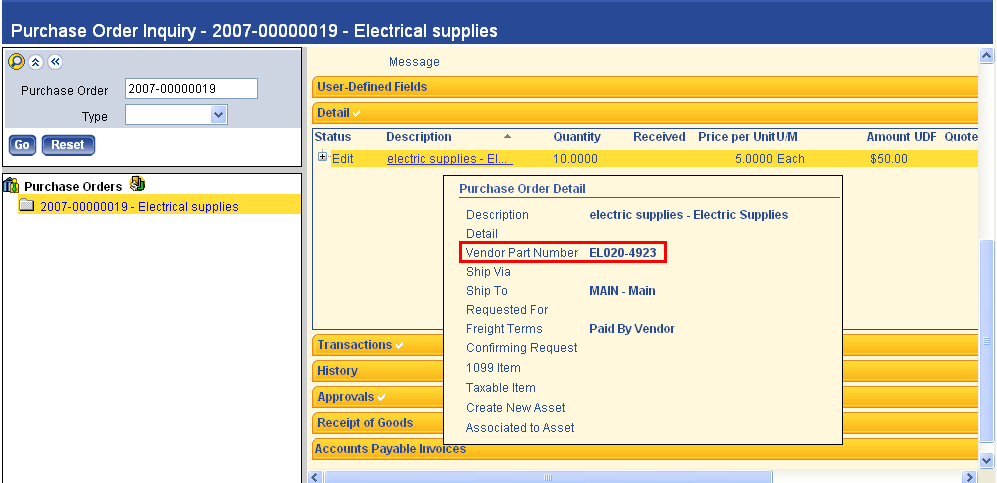Expand the User-Defined Fields section

(372, 87)
